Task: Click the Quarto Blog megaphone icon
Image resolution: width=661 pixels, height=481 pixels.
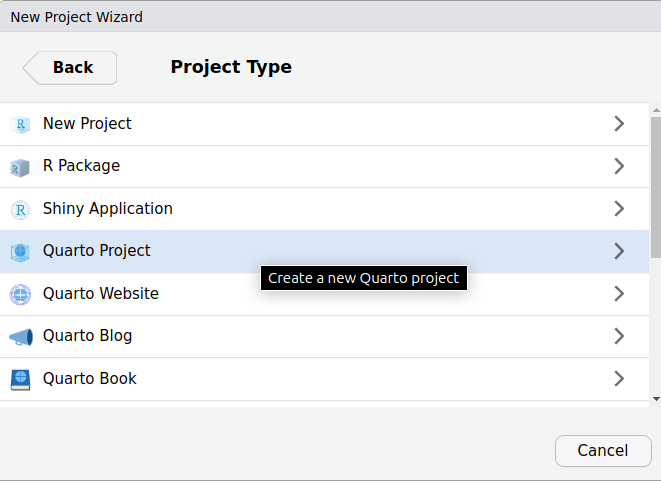Action: (20, 337)
